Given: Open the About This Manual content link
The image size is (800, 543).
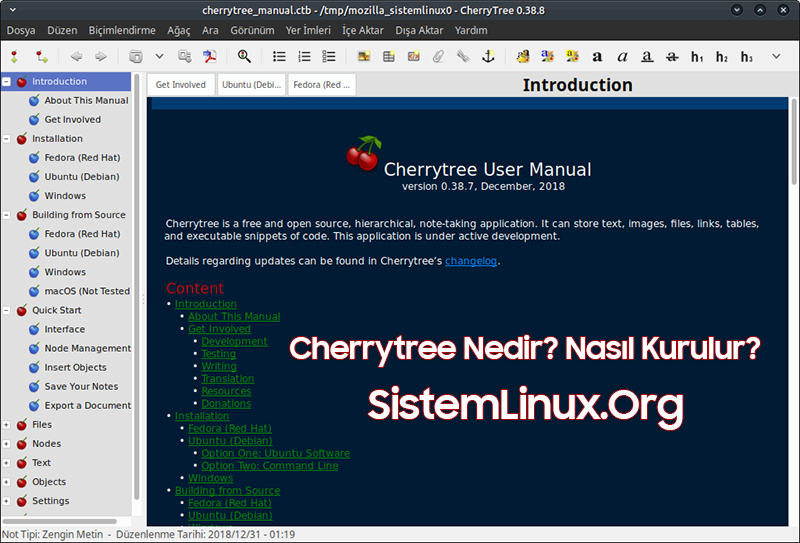Looking at the screenshot, I should click(x=234, y=316).
